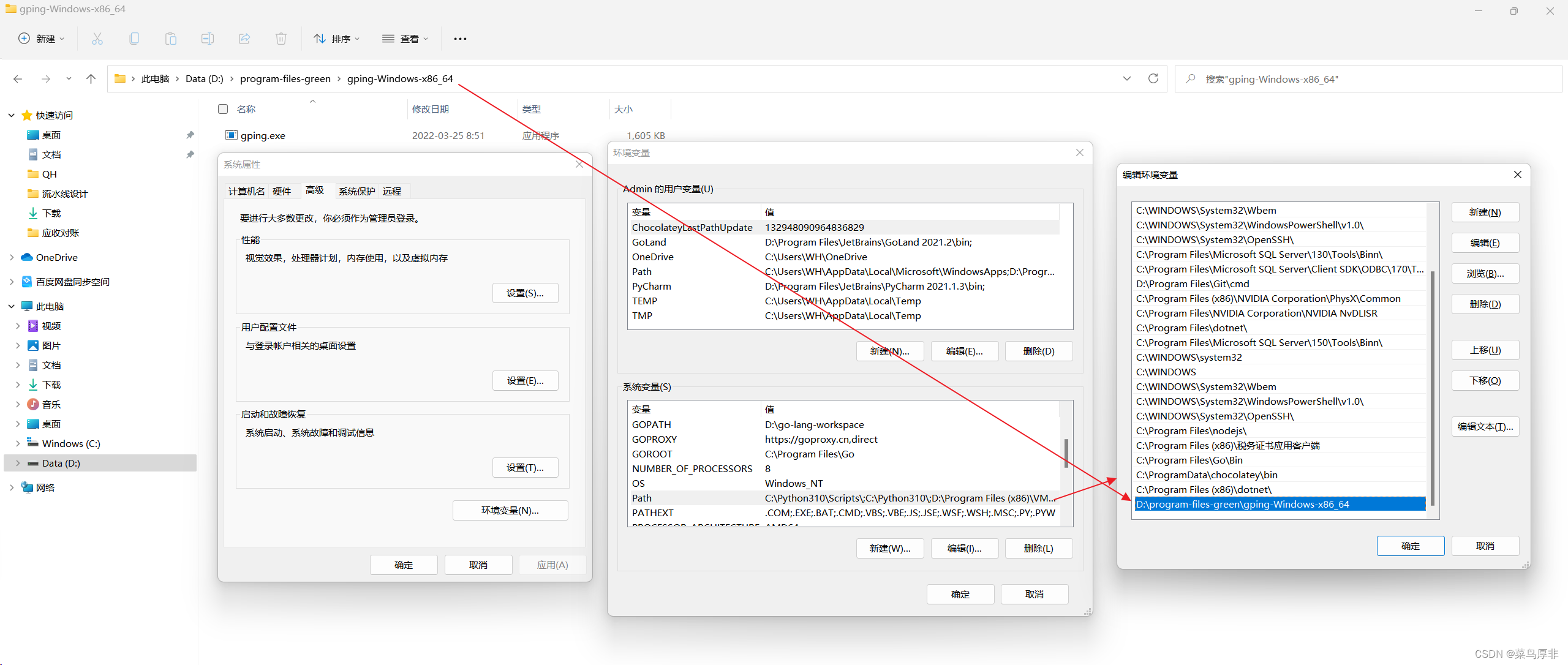The height and width of the screenshot is (665, 1568).
Task: Switch to the 硬件 tab
Action: (282, 191)
